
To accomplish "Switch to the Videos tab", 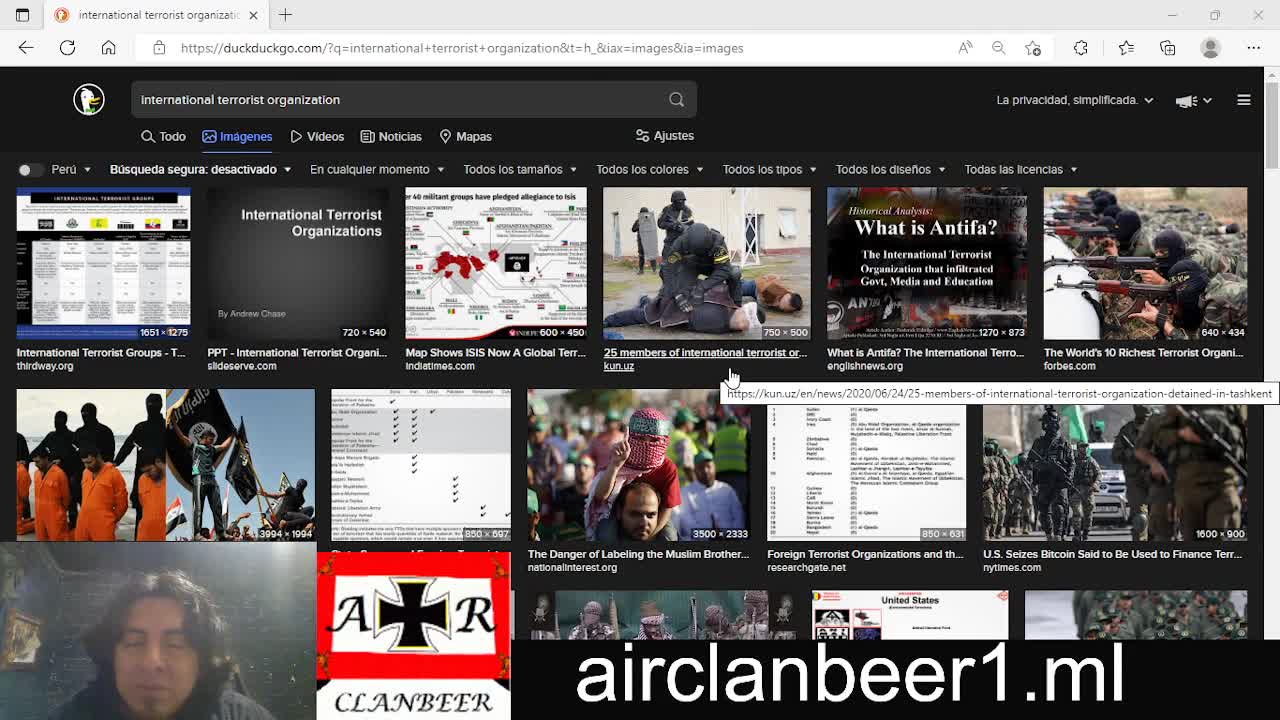I will [x=317, y=136].
